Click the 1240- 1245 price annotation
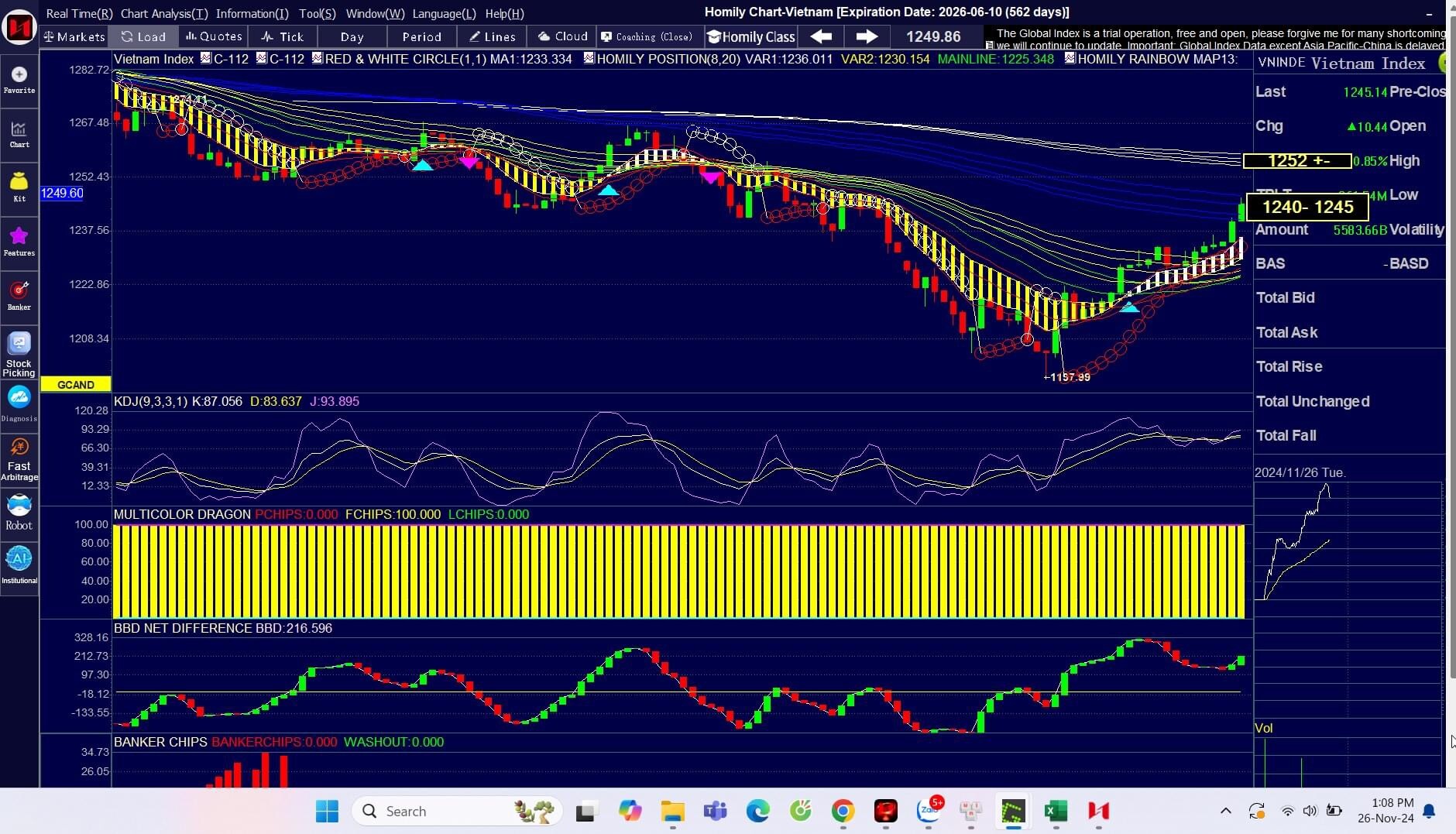The height and width of the screenshot is (834, 1456). point(1307,207)
